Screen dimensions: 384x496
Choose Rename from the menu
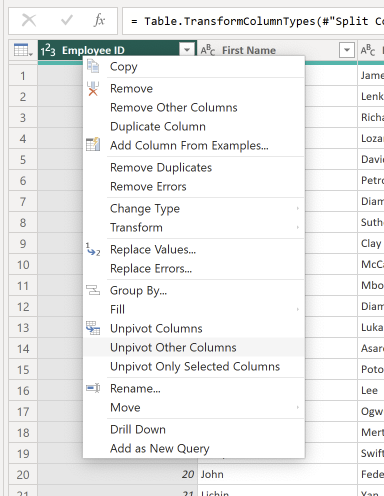click(194, 389)
